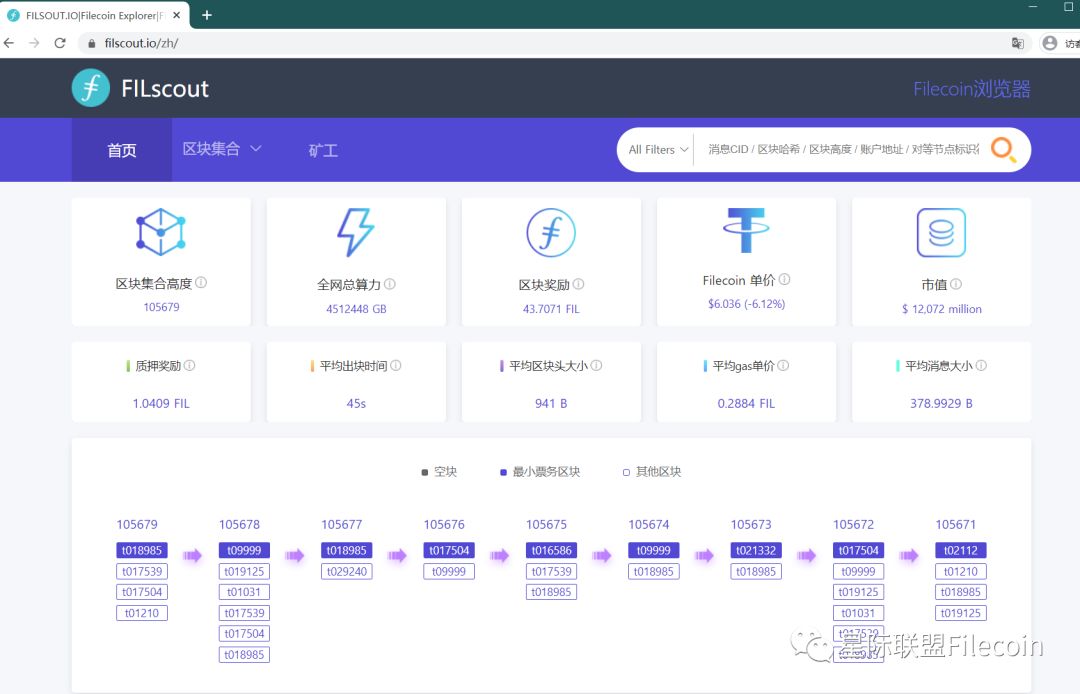Open block height 105679 link
This screenshot has width=1080, height=694.
[137, 525]
